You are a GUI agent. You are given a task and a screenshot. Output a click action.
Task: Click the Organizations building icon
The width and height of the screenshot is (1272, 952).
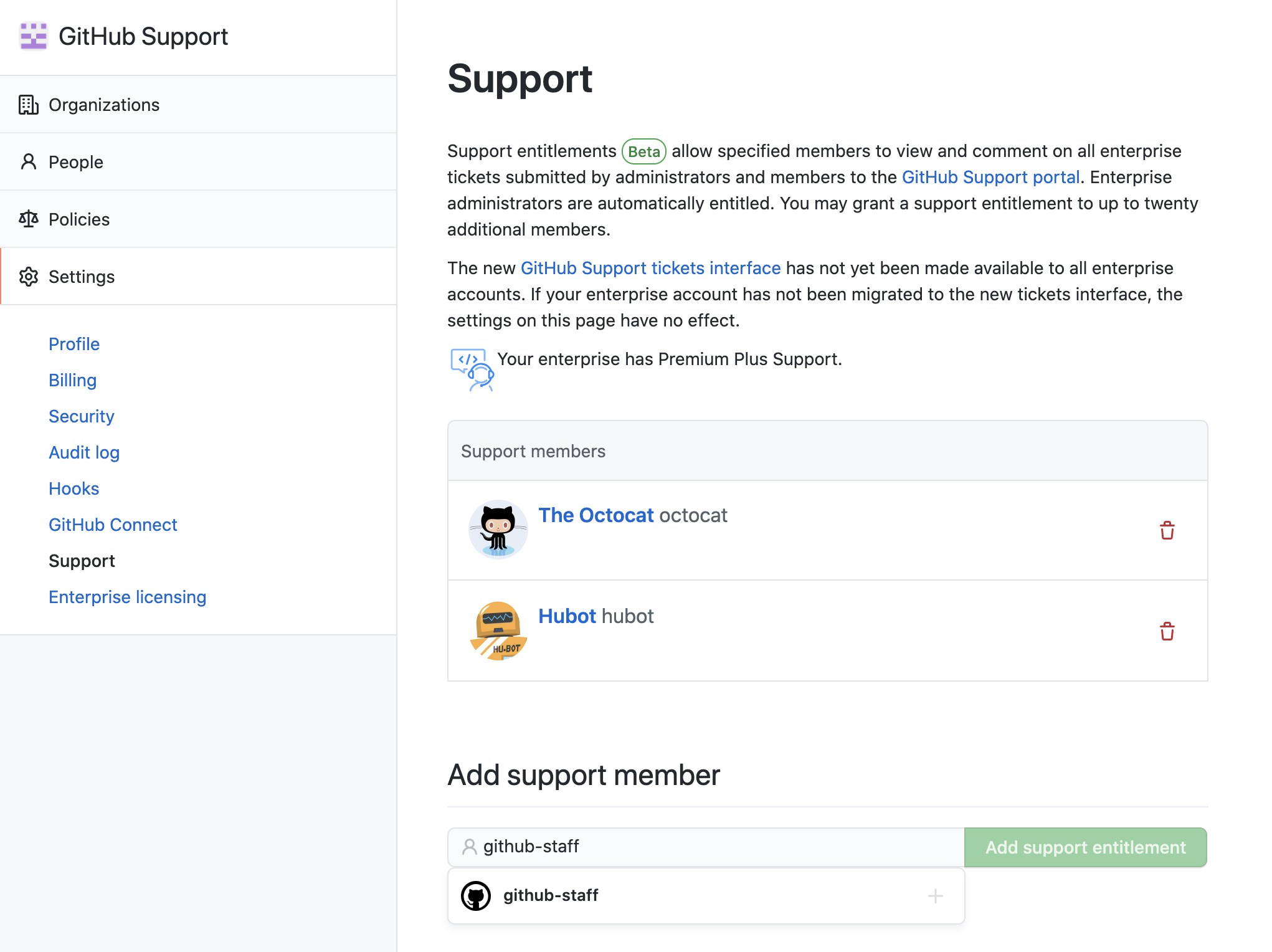28,105
